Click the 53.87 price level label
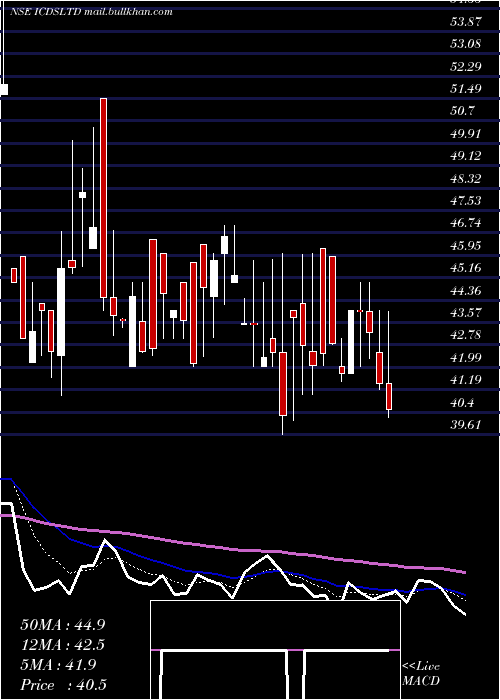Image resolution: width=500 pixels, height=700 pixels. pyautogui.click(x=466, y=21)
